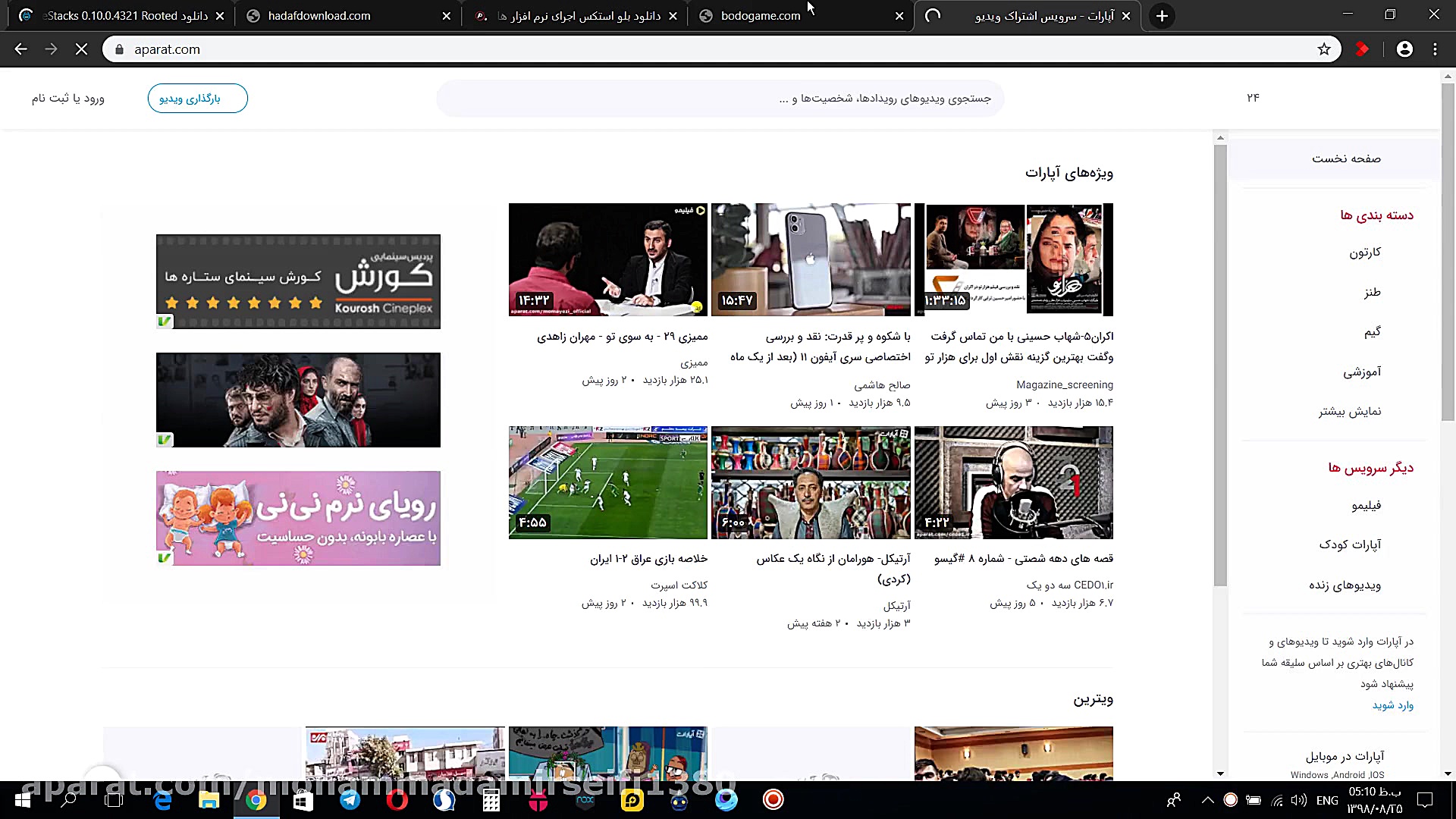The width and height of the screenshot is (1456, 819).
Task: Mute audio via the speaker tray icon
Action: pyautogui.click(x=1298, y=800)
